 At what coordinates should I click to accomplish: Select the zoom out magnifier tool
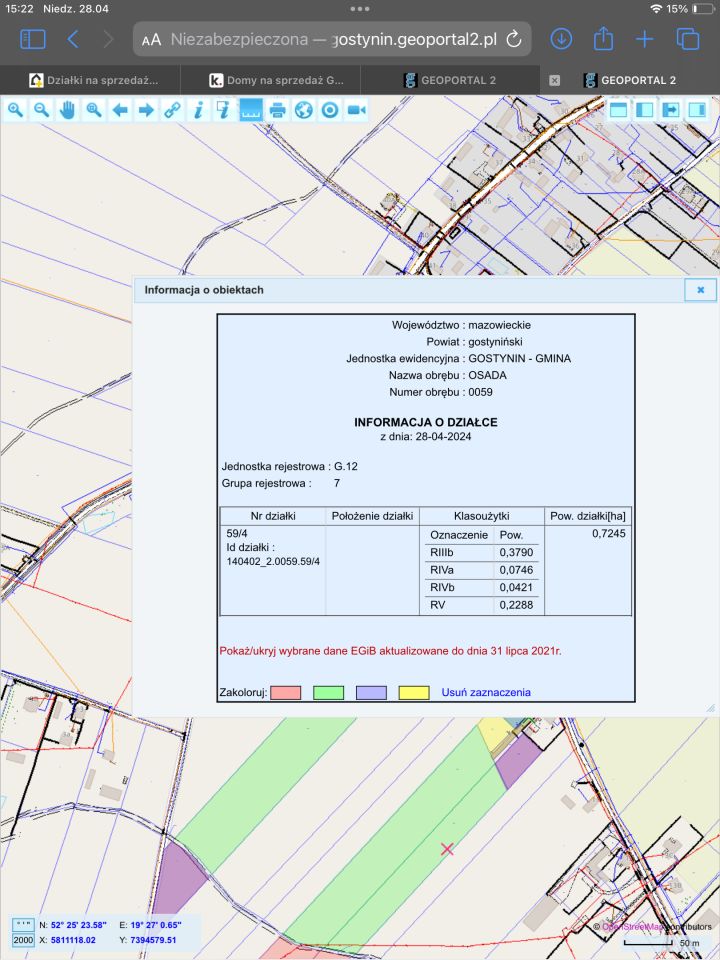tap(42, 110)
